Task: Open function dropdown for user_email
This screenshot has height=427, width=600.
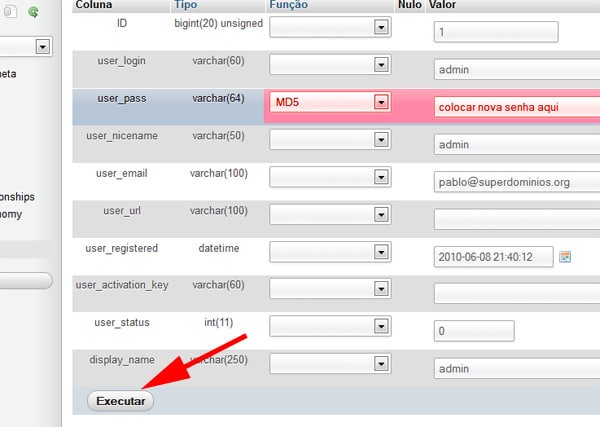Action: click(380, 176)
